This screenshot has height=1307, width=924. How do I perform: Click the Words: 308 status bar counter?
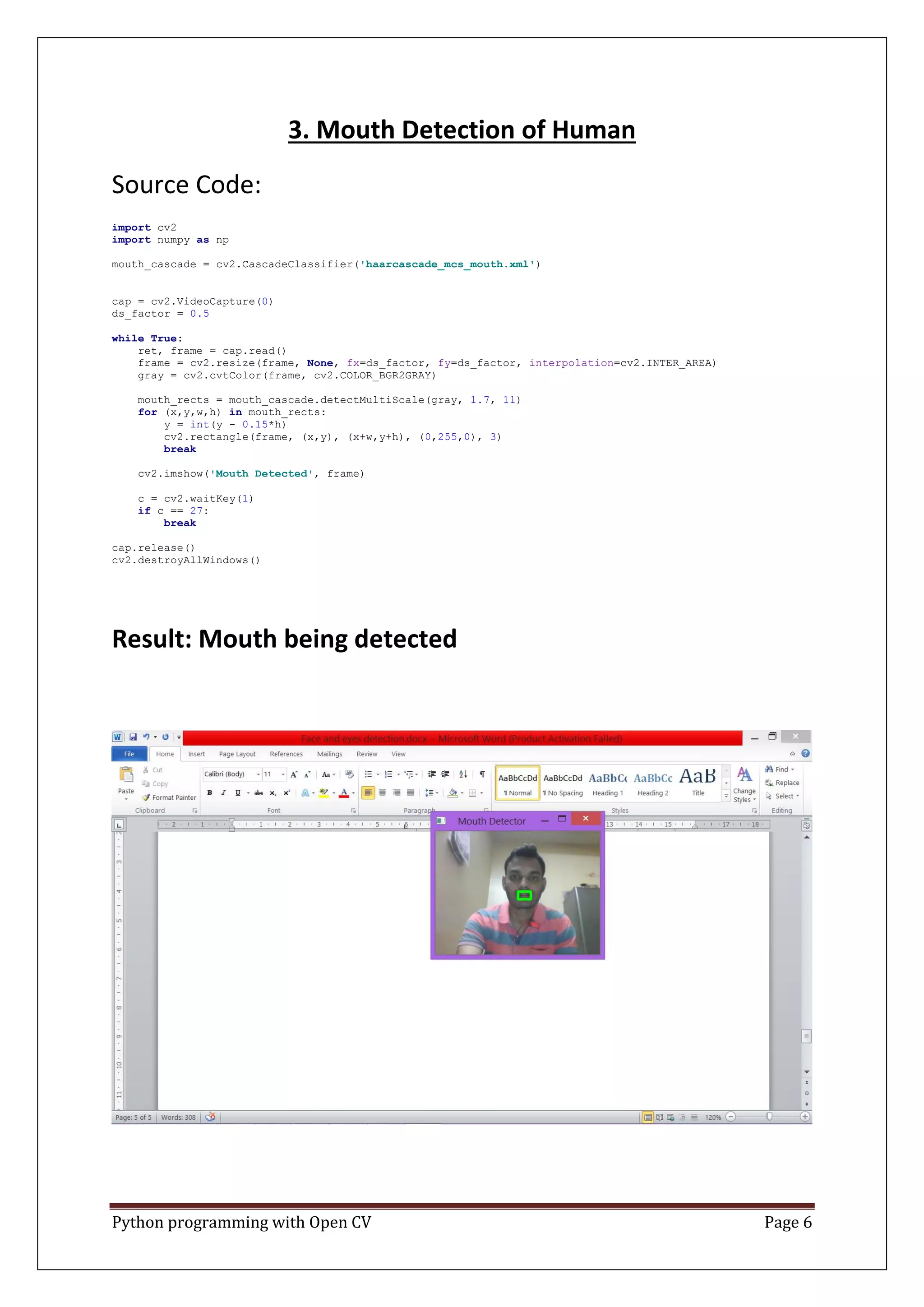tap(178, 1117)
